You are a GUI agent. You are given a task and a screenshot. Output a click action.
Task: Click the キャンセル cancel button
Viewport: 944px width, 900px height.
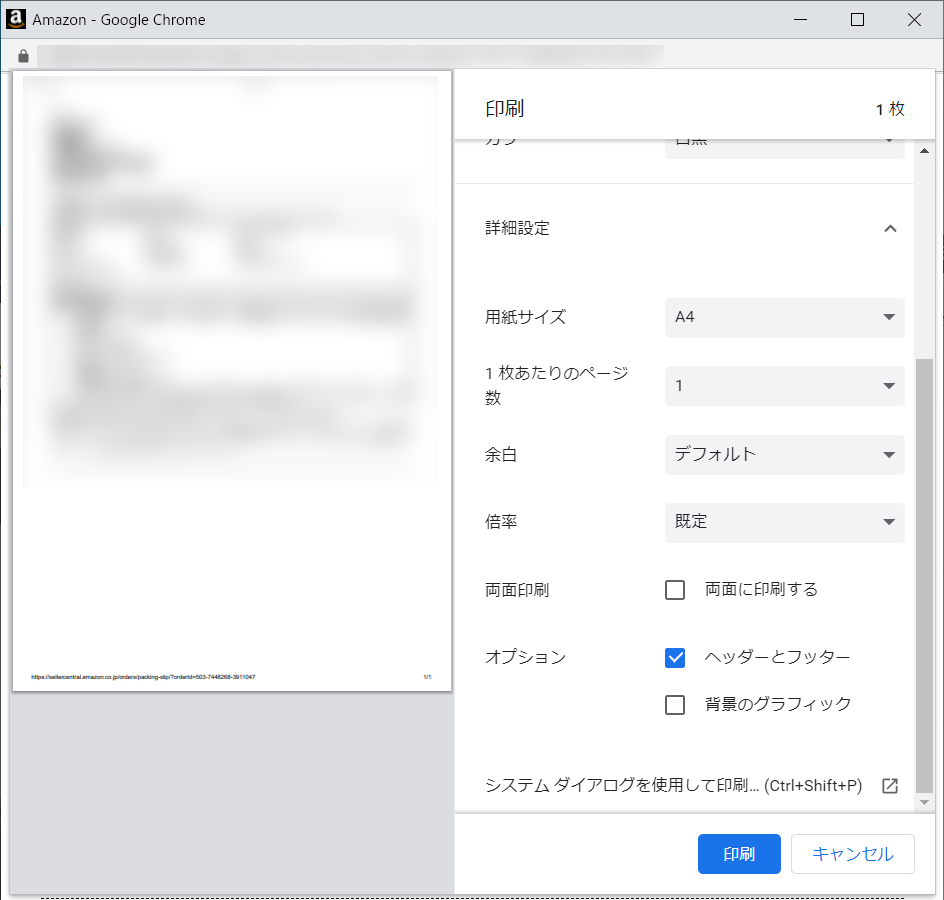click(852, 853)
